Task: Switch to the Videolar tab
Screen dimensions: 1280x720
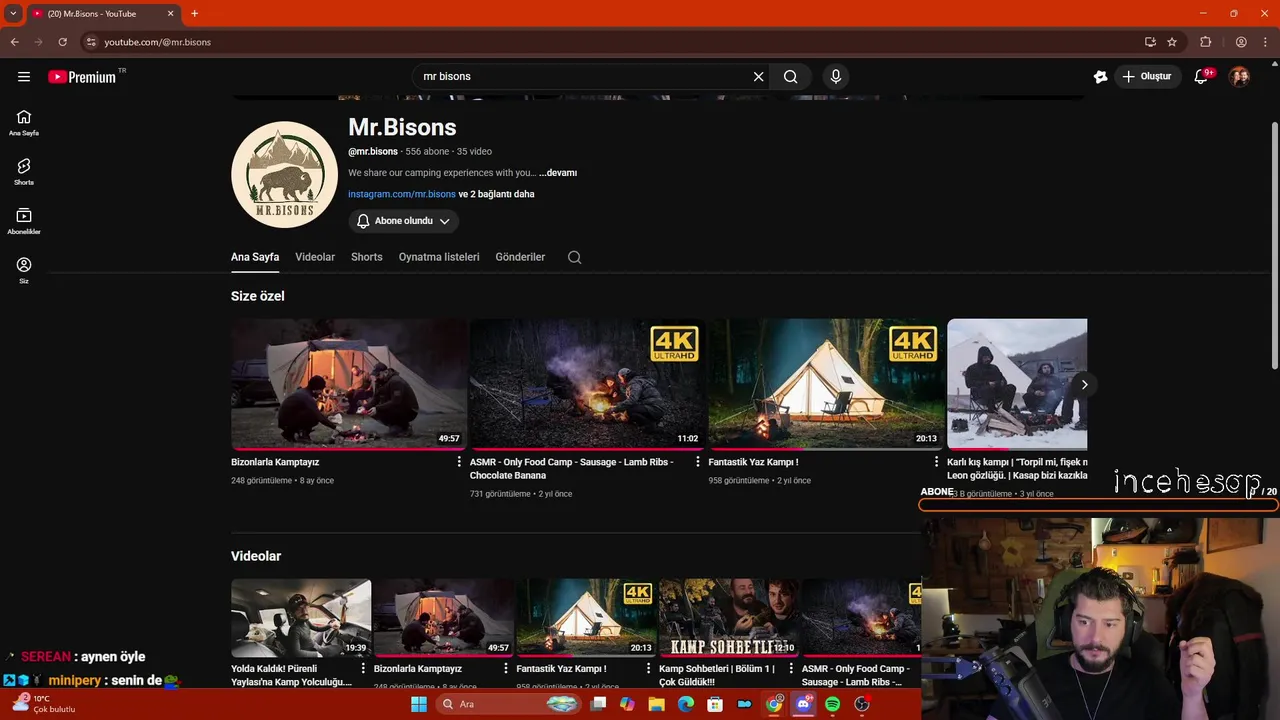Action: (315, 257)
